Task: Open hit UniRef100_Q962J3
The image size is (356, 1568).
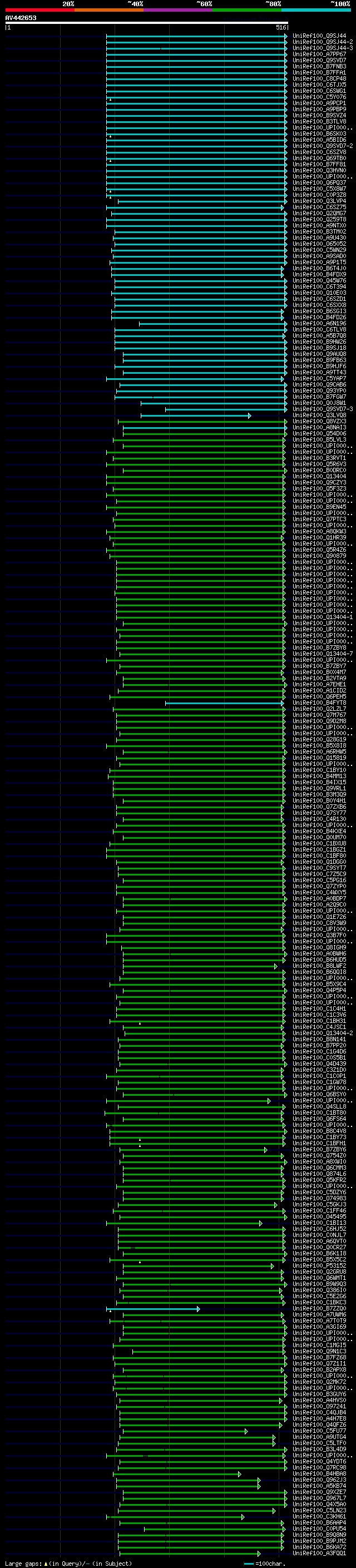Action: coord(319,1480)
